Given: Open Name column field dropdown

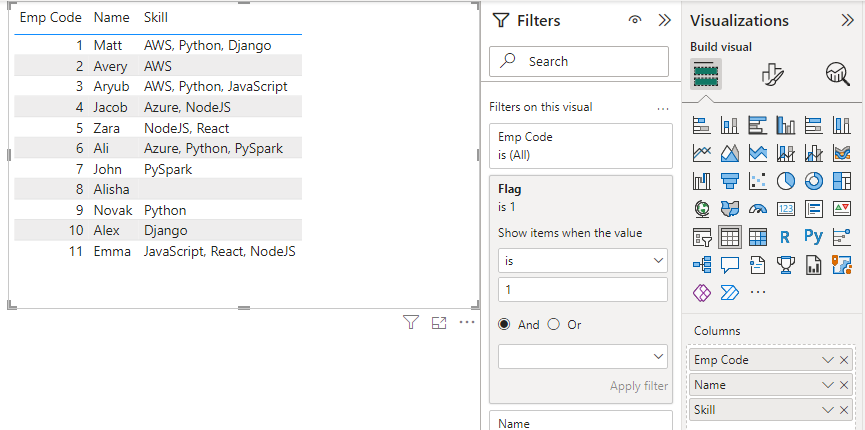Looking at the screenshot, I should (x=827, y=385).
